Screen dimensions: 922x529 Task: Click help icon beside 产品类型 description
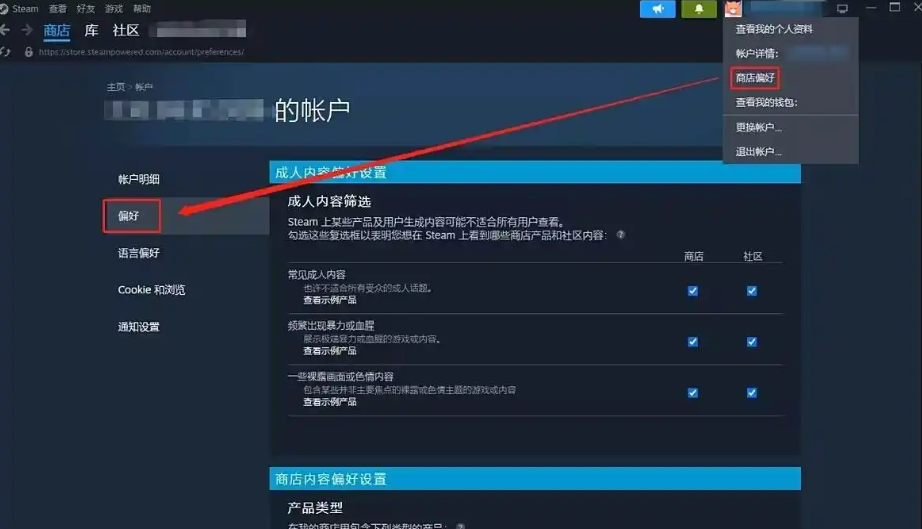pos(460,526)
